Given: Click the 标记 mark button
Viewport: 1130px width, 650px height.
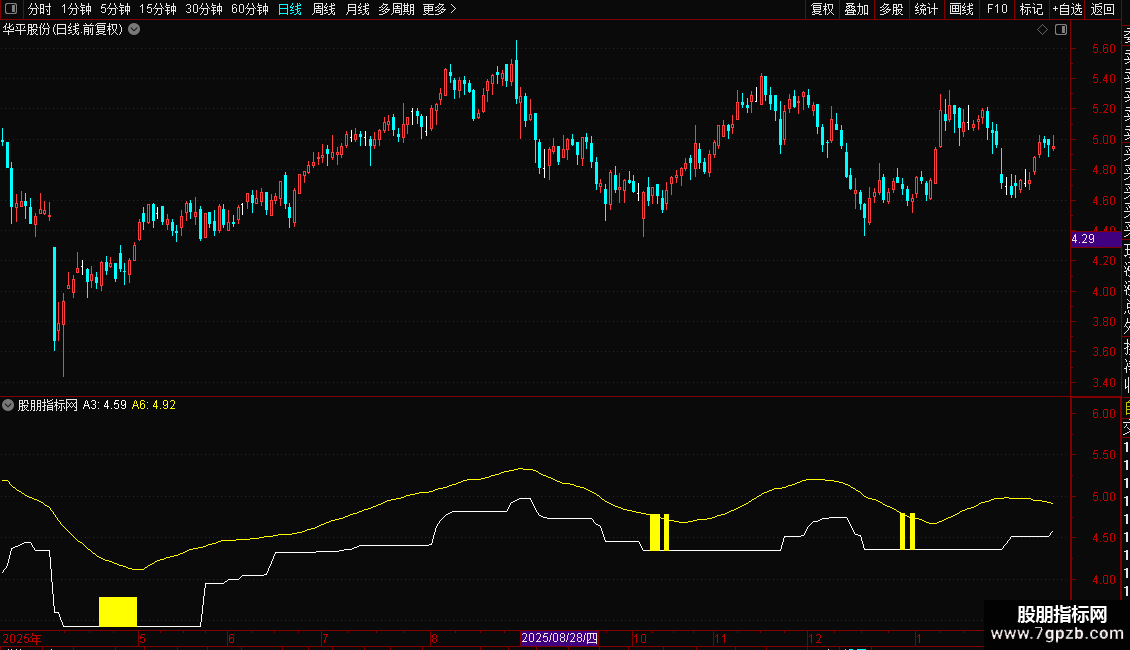Looking at the screenshot, I should 1031,9.
